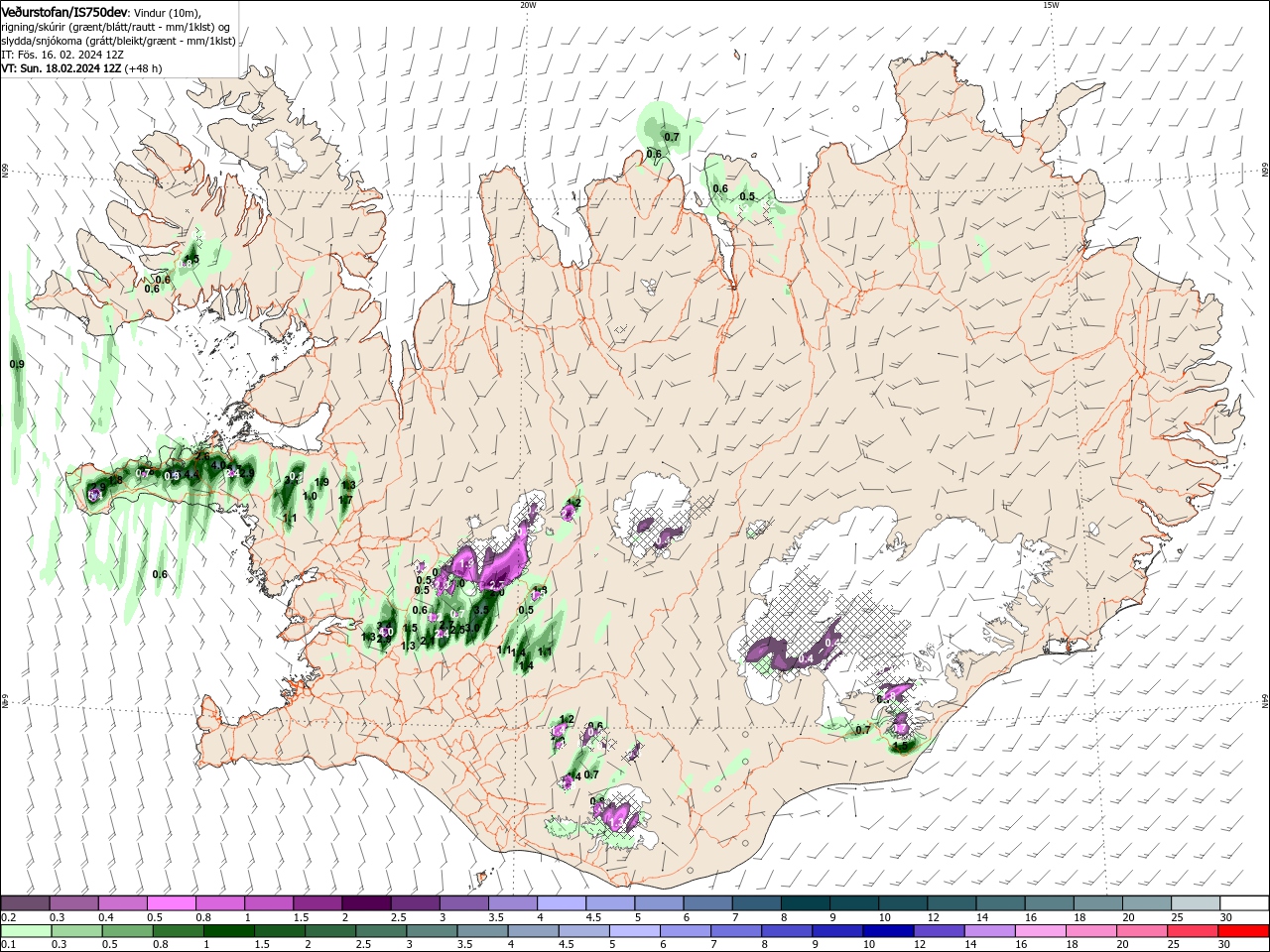
Task: Select the rain legend swatch between 8 and 9
Action: point(785,931)
